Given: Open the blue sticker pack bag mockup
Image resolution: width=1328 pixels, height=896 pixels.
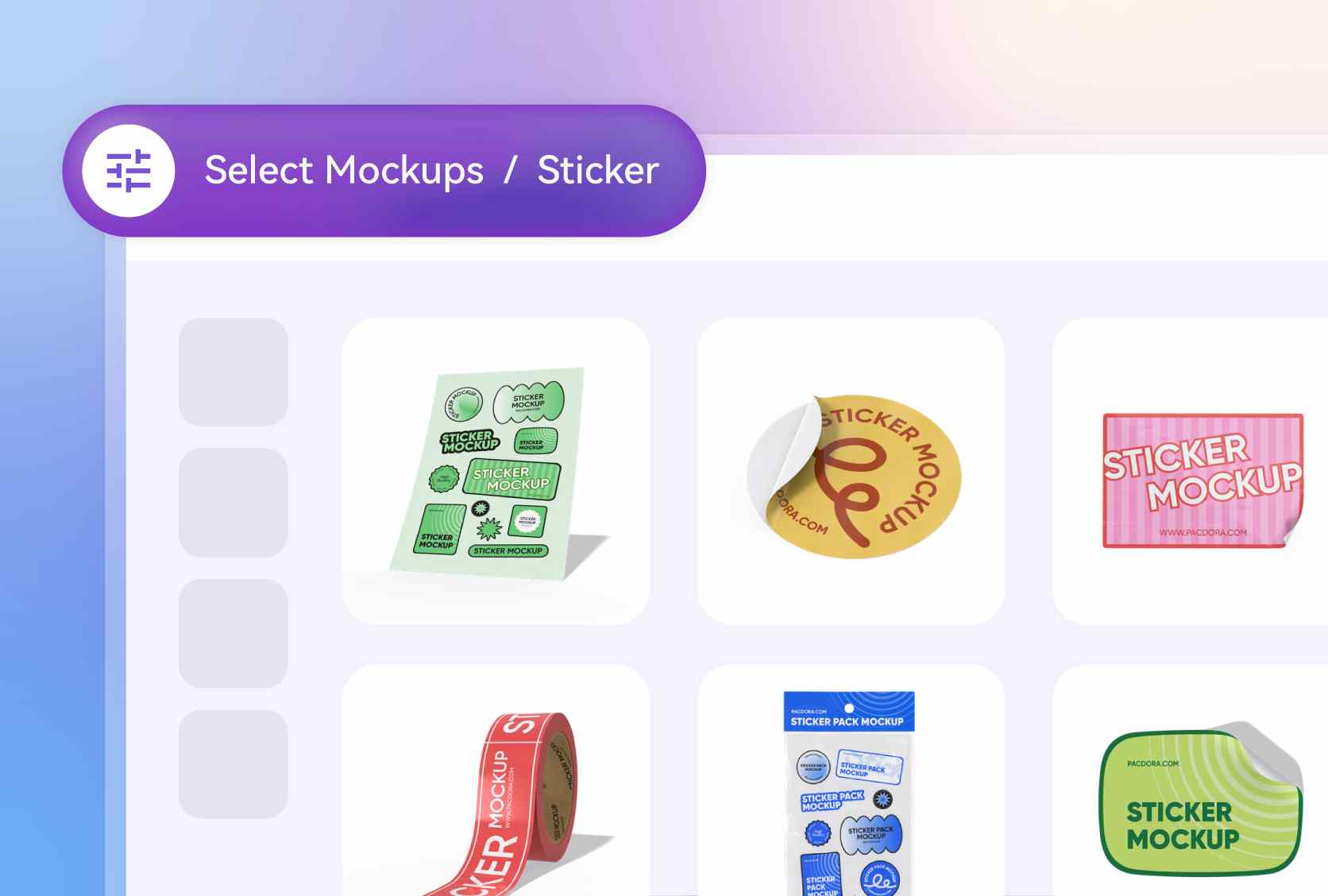Looking at the screenshot, I should pyautogui.click(x=851, y=781).
